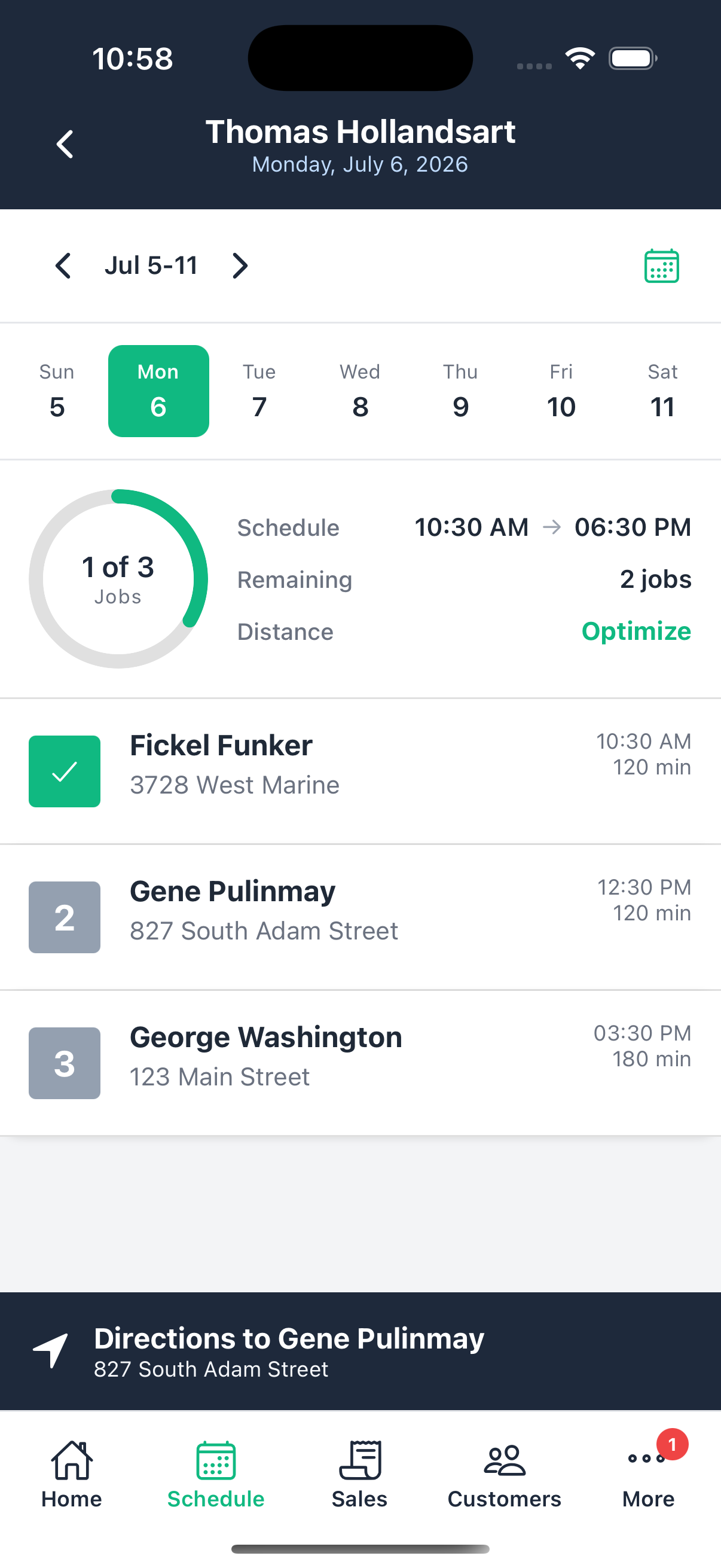The width and height of the screenshot is (721, 1568).
Task: Open George Washington job at 123 Main Street
Action: (360, 1063)
